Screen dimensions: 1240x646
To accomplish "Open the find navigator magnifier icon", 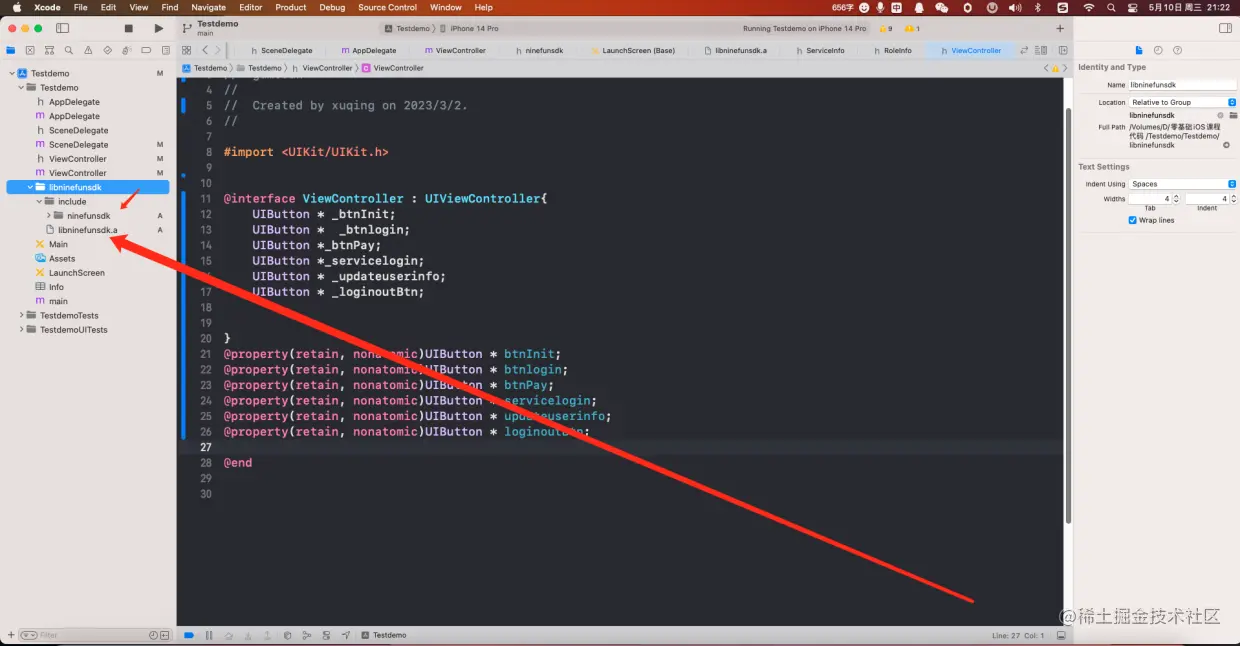I will point(68,50).
